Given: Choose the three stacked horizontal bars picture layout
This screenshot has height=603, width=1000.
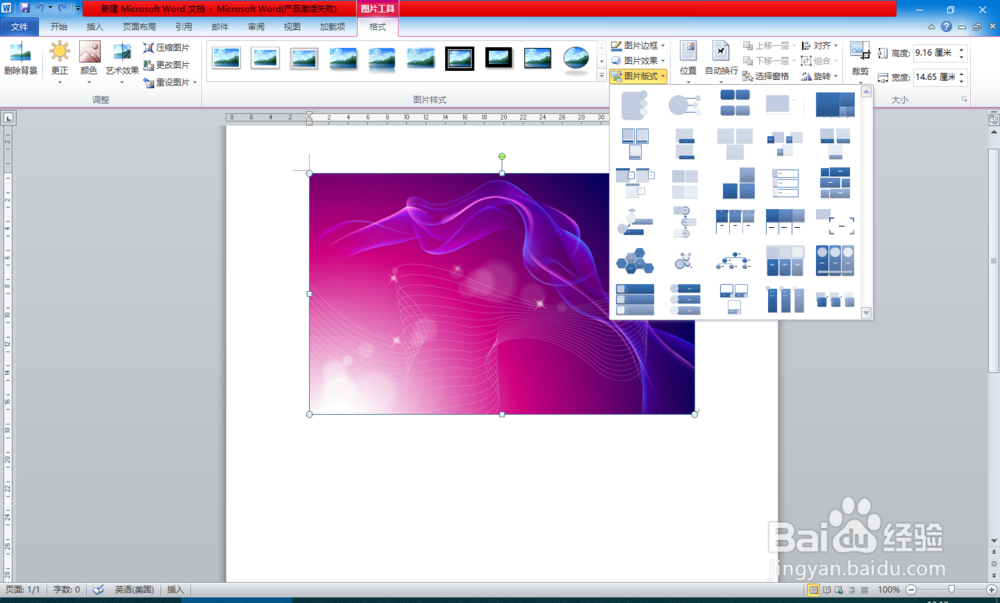Looking at the screenshot, I should (635, 299).
